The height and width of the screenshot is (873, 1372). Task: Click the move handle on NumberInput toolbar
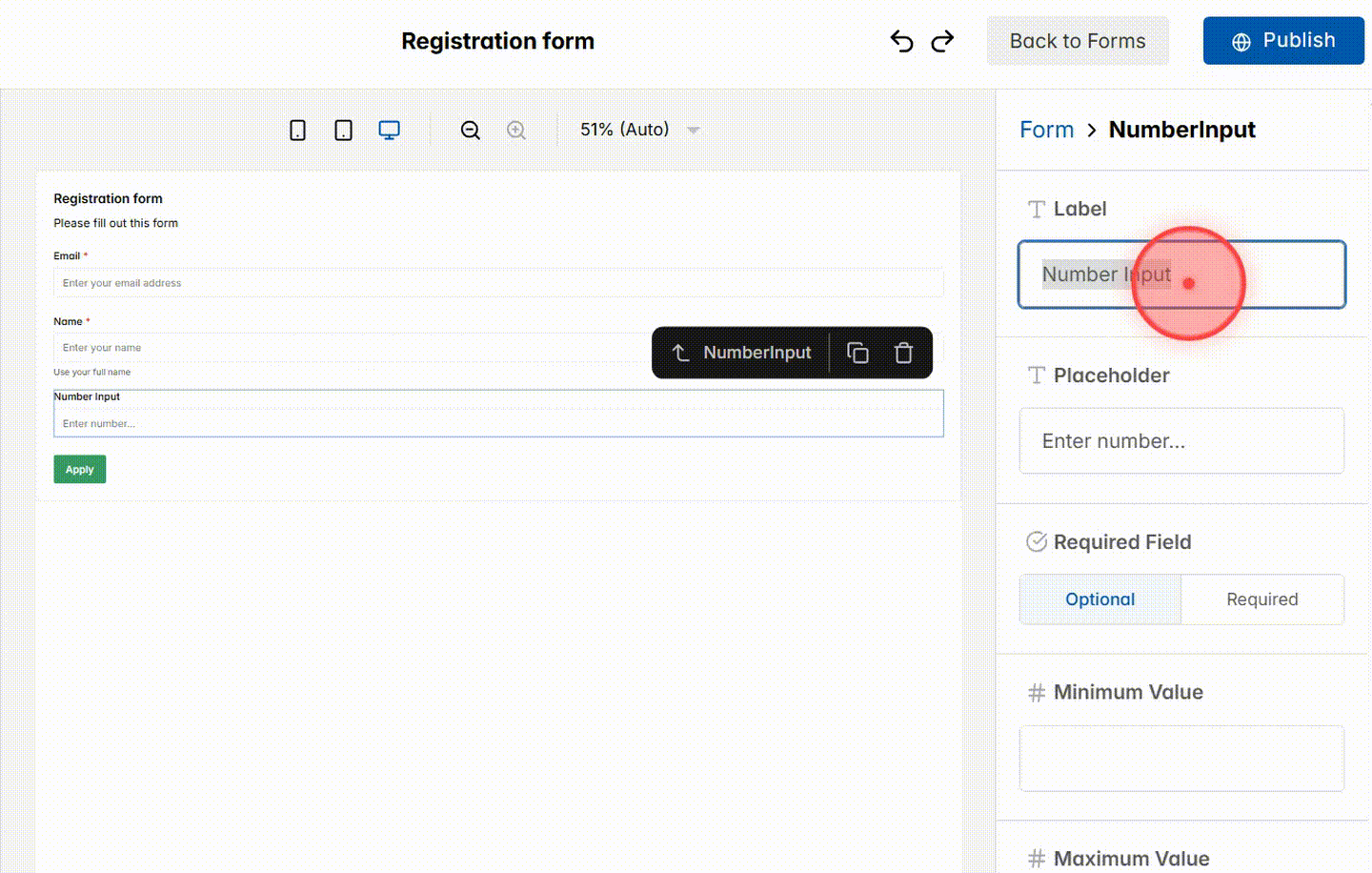click(680, 353)
